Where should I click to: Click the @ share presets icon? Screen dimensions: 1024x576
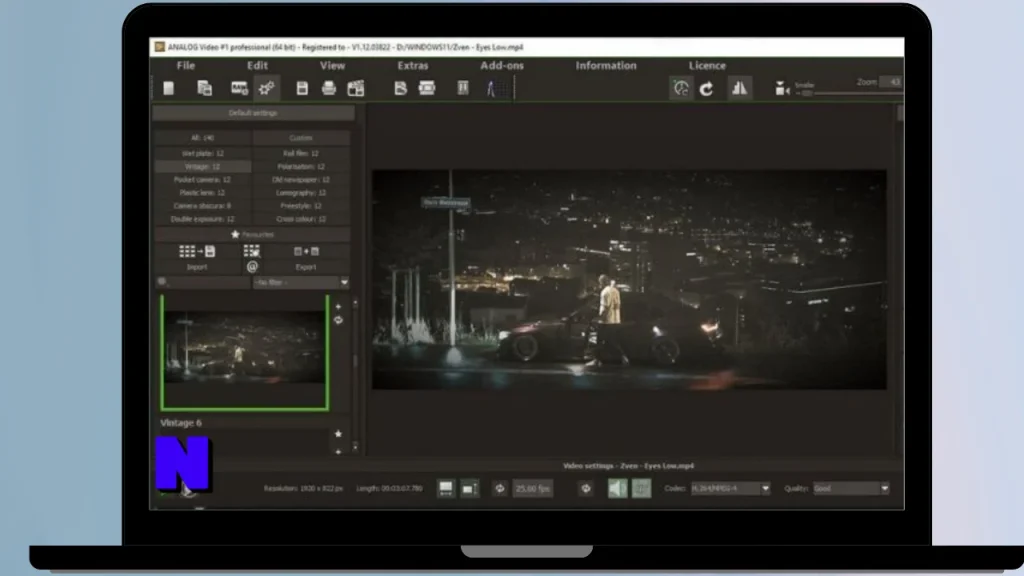(252, 266)
